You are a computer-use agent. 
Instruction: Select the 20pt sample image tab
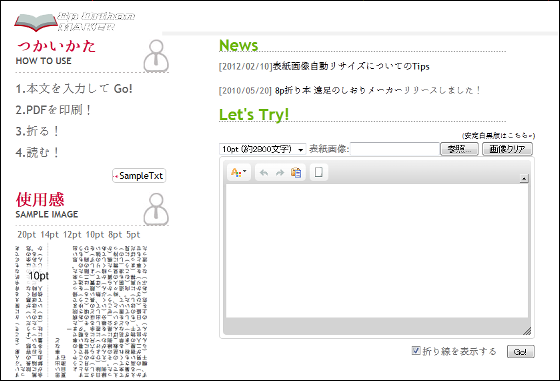[x=27, y=235]
